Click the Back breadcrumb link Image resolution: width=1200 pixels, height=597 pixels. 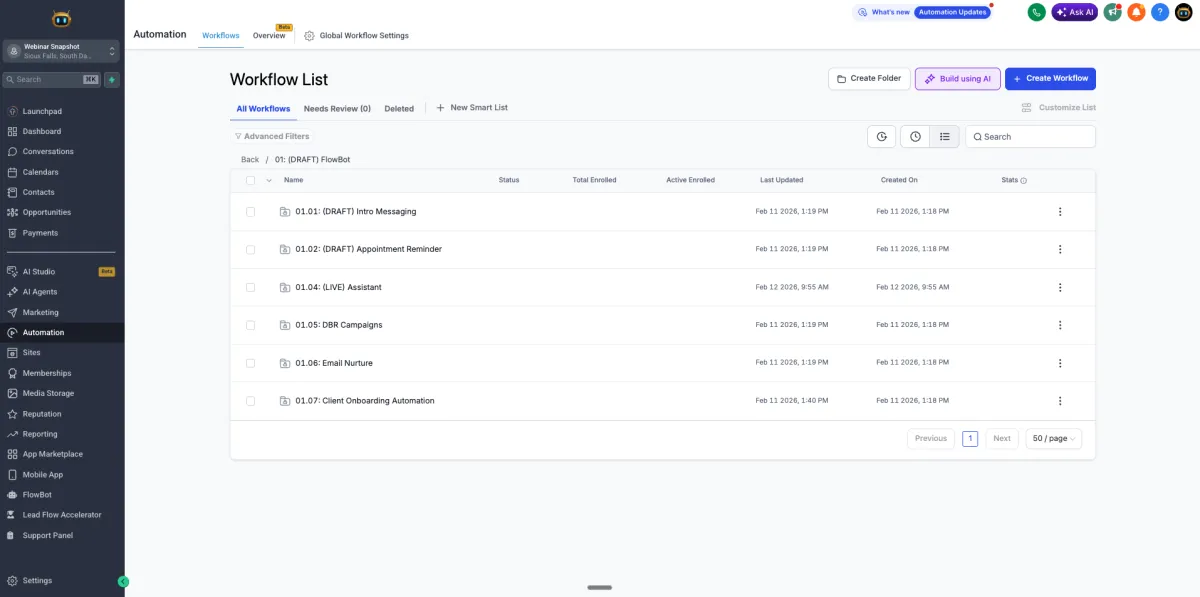click(250, 160)
